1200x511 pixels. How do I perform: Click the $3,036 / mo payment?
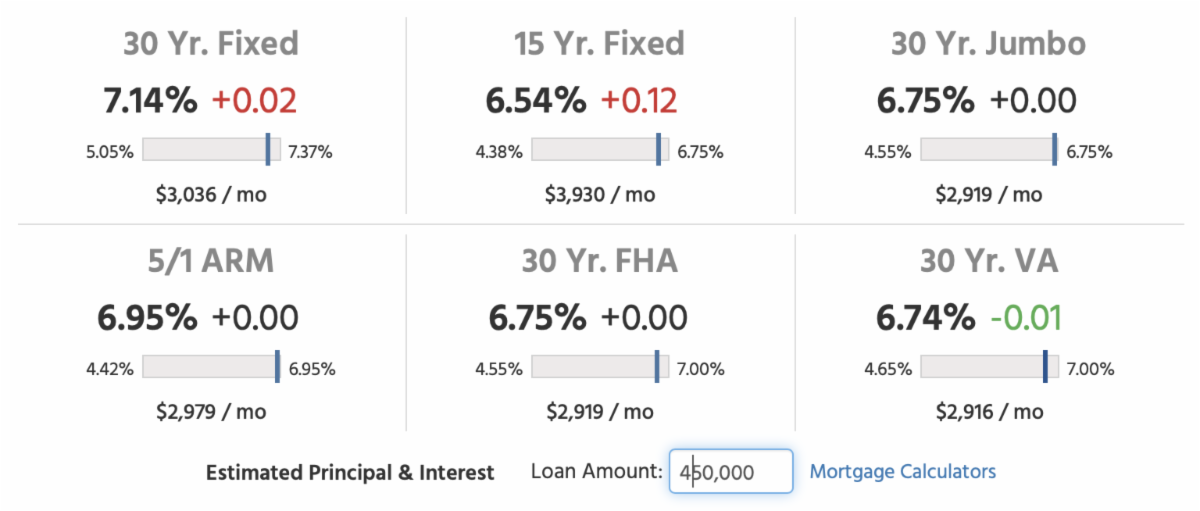(211, 194)
